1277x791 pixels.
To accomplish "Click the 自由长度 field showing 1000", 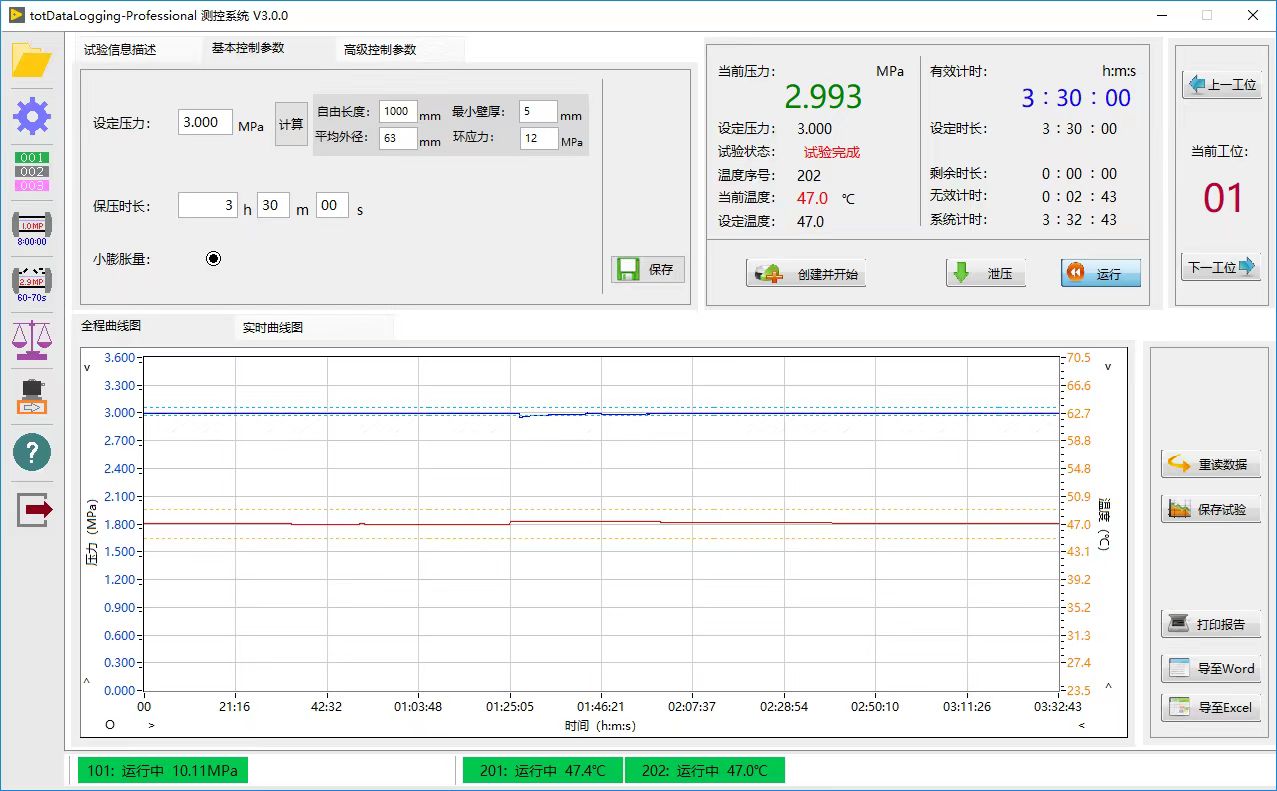I will (398, 111).
